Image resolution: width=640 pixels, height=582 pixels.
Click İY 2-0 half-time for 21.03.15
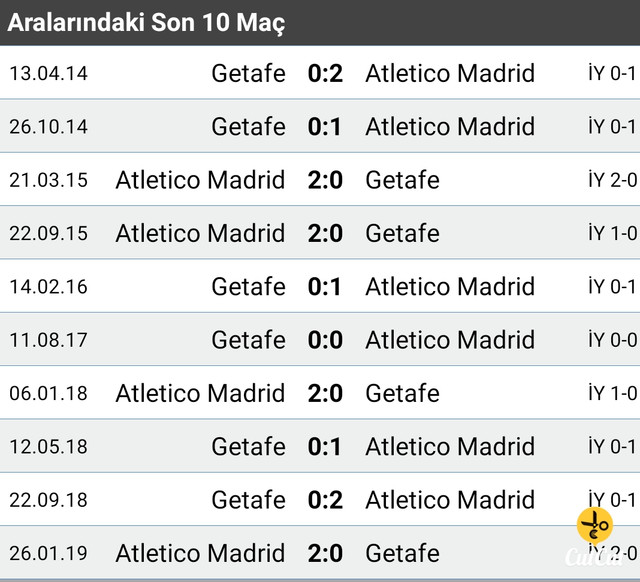coord(613,180)
